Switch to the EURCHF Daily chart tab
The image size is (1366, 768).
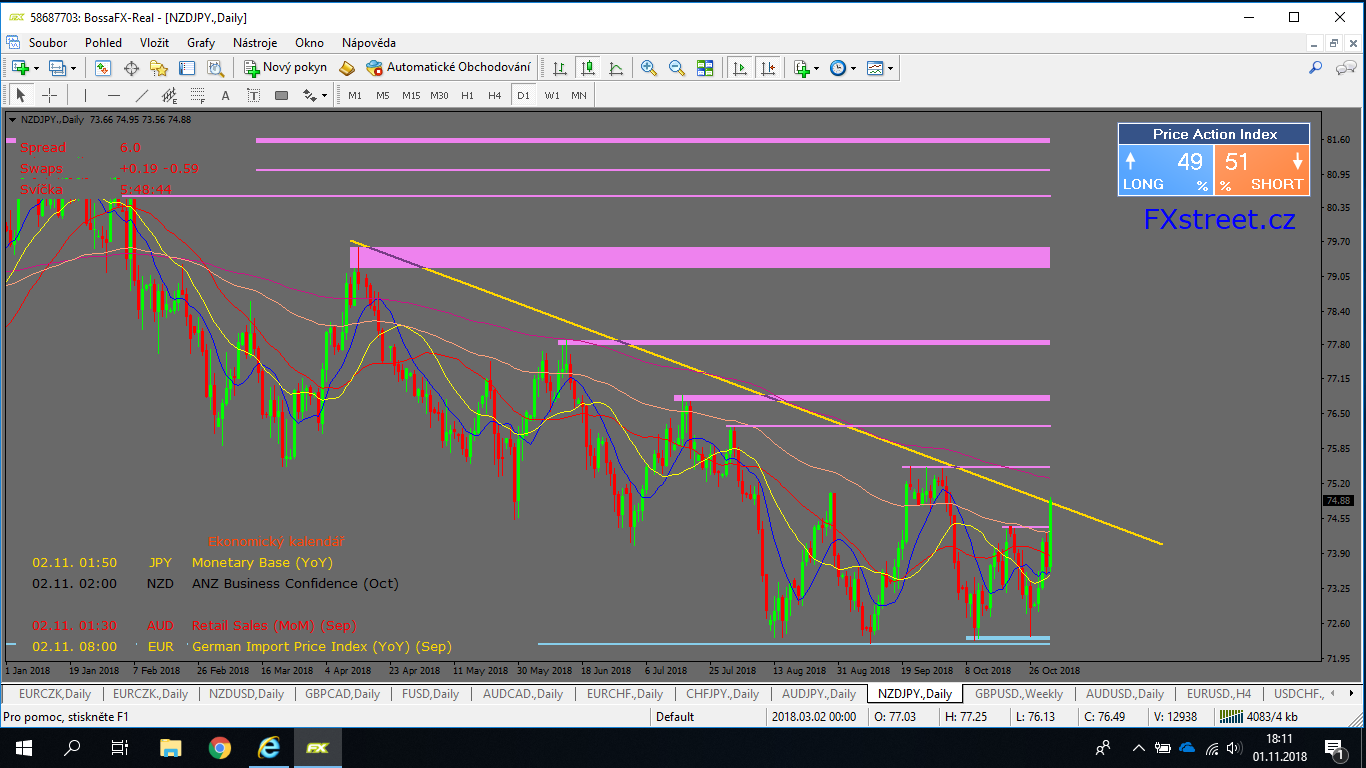[625, 694]
